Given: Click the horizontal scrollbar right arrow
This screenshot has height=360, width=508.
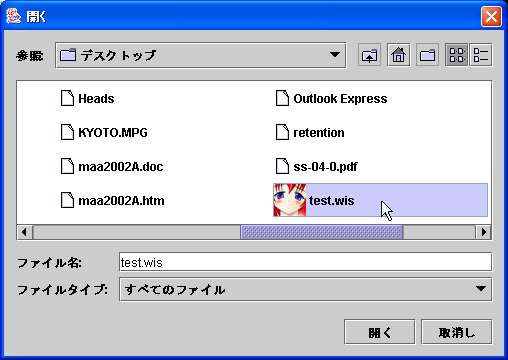Looking at the screenshot, I should point(483,232).
